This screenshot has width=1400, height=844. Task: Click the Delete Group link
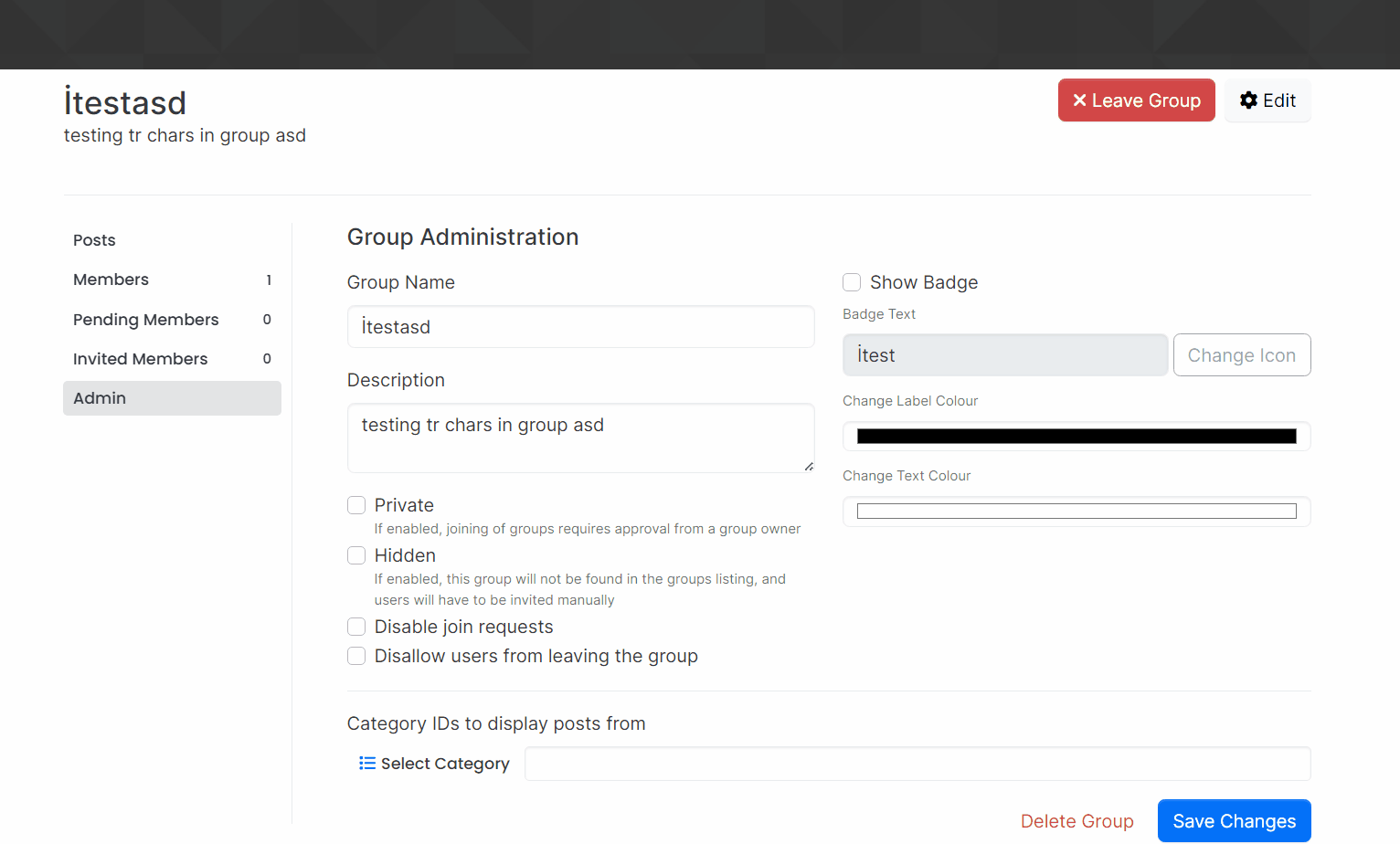click(1077, 821)
